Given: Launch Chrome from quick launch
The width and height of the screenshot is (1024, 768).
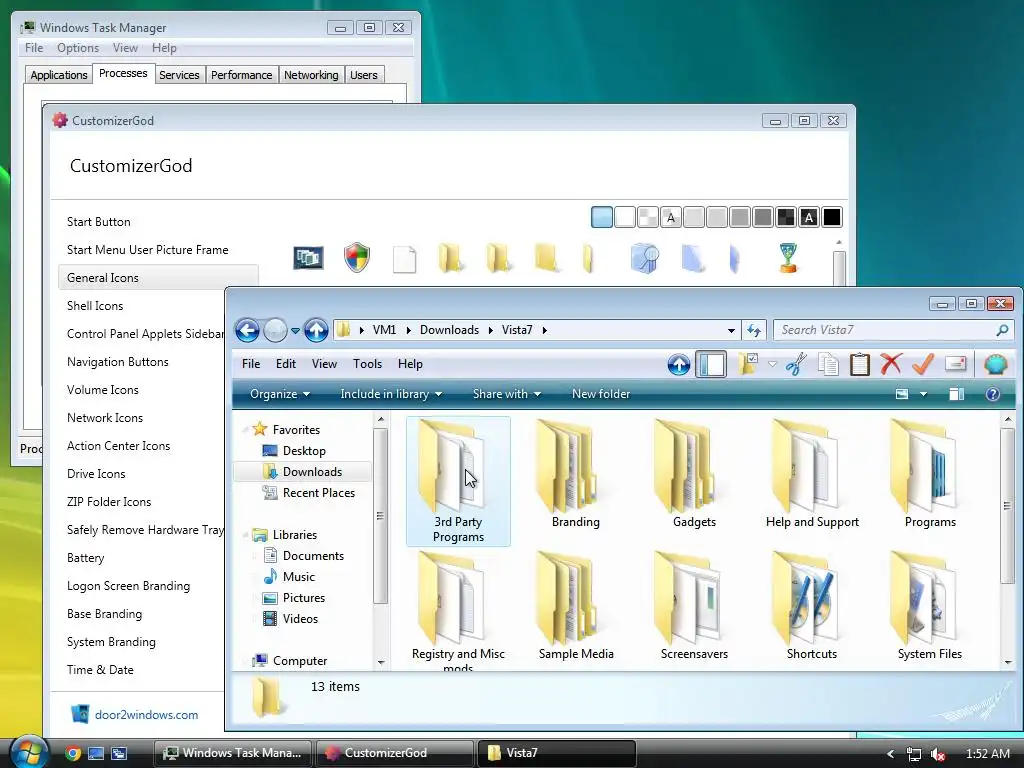Looking at the screenshot, I should (73, 754).
